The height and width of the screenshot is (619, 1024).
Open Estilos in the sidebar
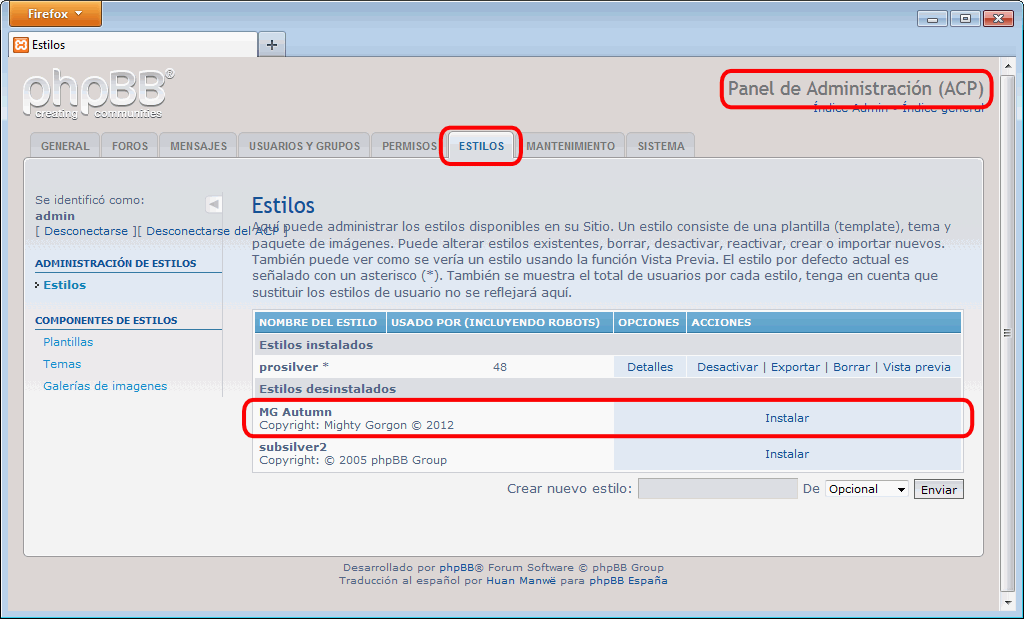(65, 285)
